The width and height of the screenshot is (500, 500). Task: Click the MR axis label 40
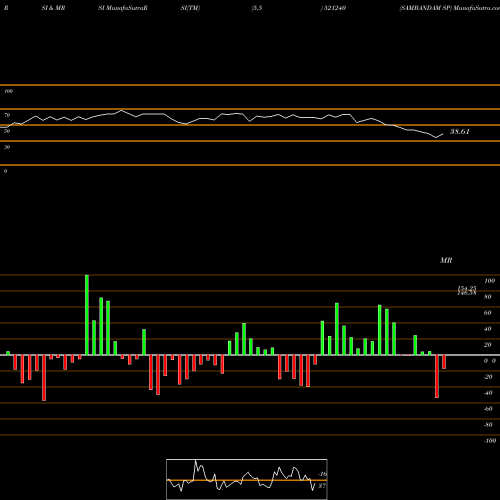pos(488,329)
